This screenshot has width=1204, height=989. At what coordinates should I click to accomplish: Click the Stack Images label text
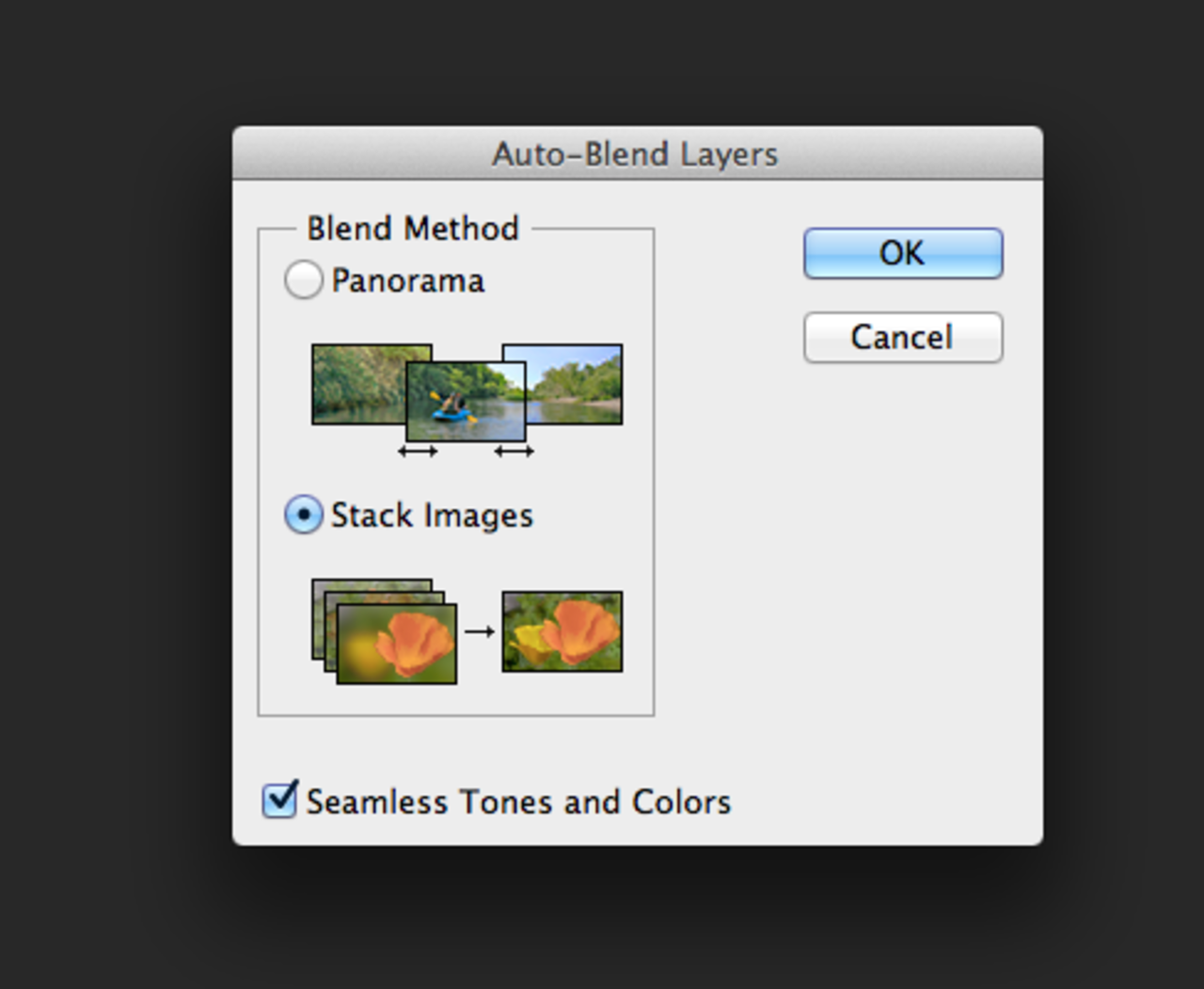[x=432, y=516]
